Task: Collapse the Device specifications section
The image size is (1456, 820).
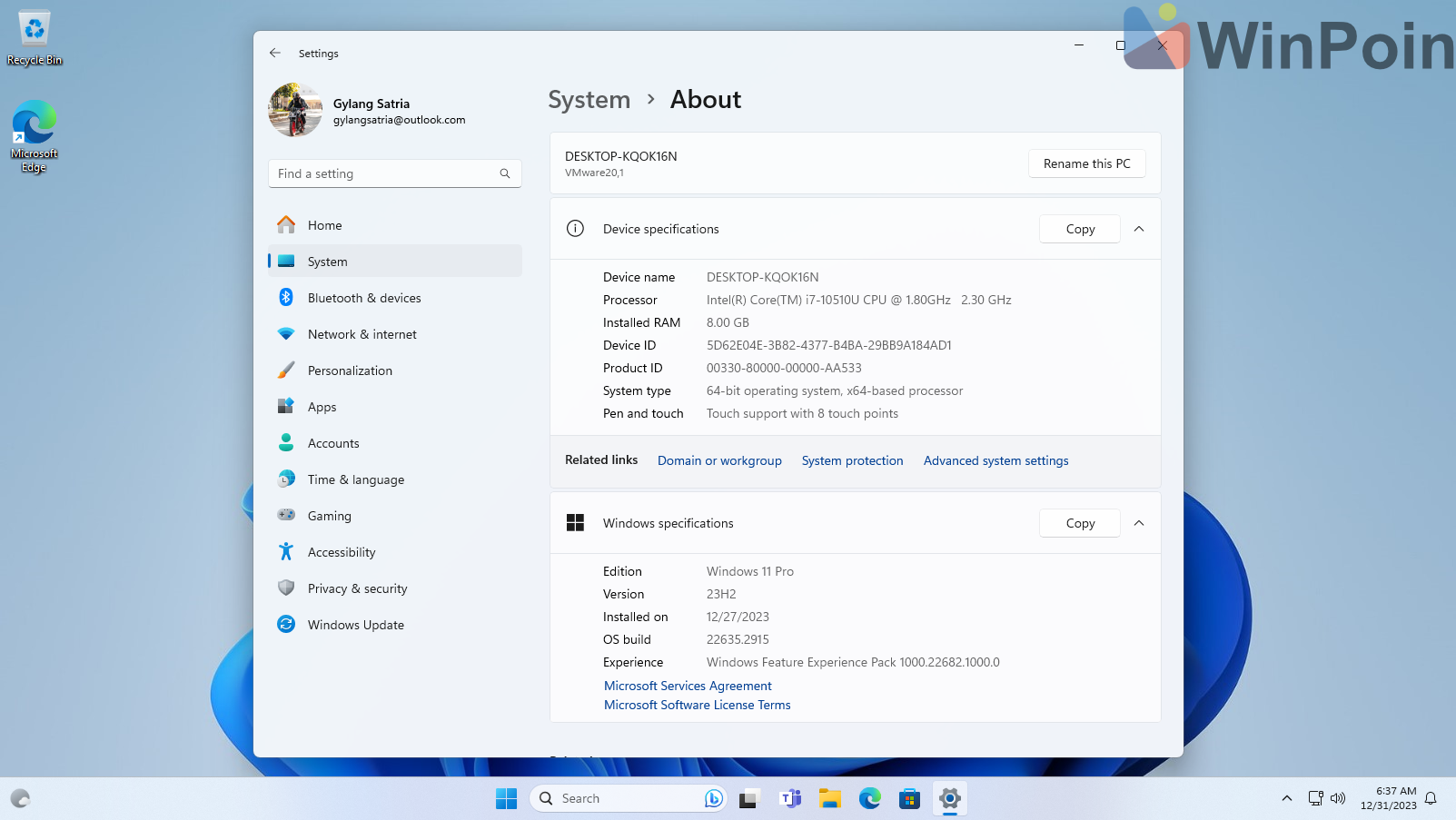Action: pos(1139,229)
